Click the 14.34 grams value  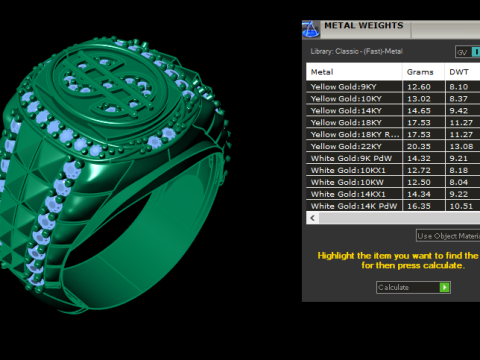419,194
